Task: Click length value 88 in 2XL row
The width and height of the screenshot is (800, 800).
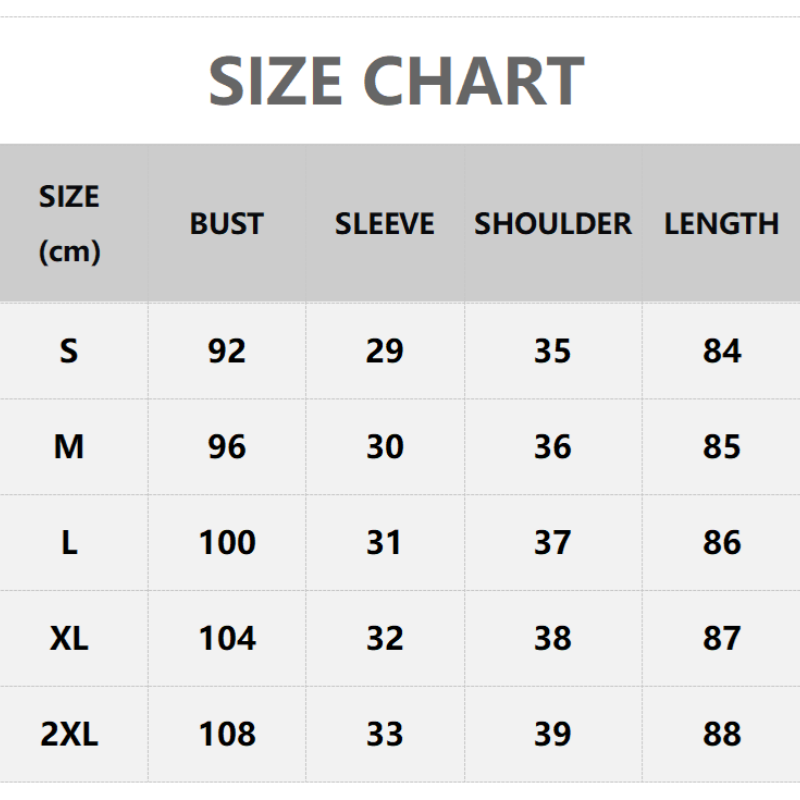Action: [x=721, y=734]
